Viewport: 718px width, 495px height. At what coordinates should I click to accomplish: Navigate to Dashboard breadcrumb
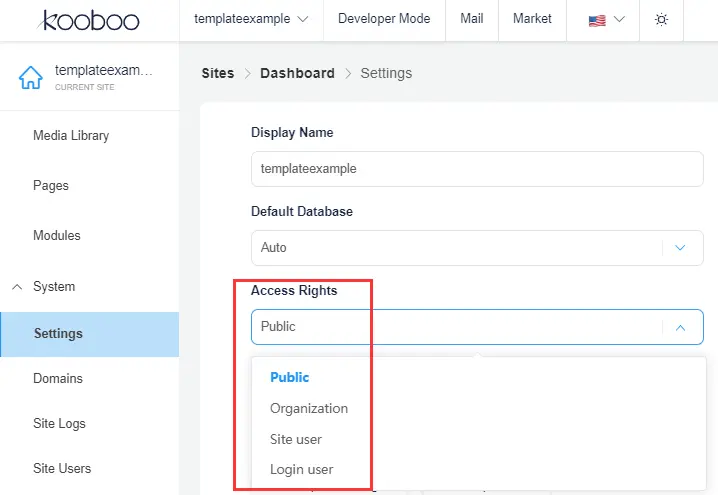point(297,73)
